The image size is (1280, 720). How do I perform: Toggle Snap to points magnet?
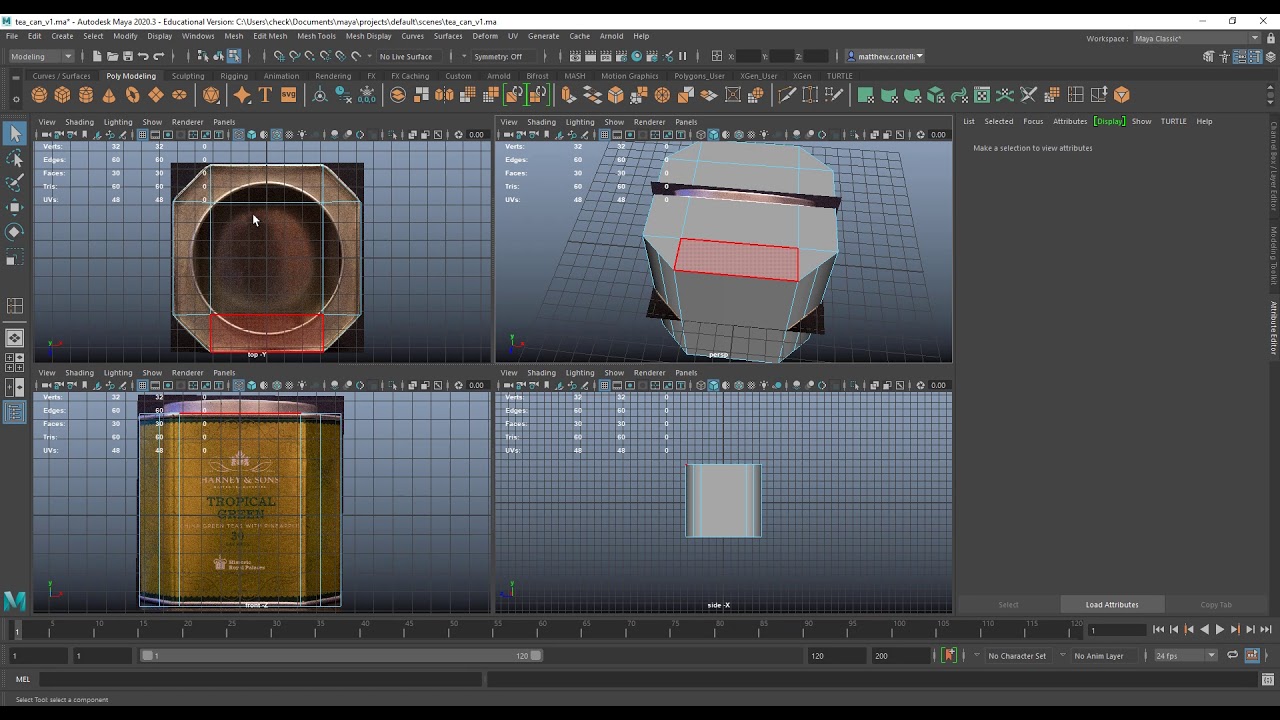(309, 56)
